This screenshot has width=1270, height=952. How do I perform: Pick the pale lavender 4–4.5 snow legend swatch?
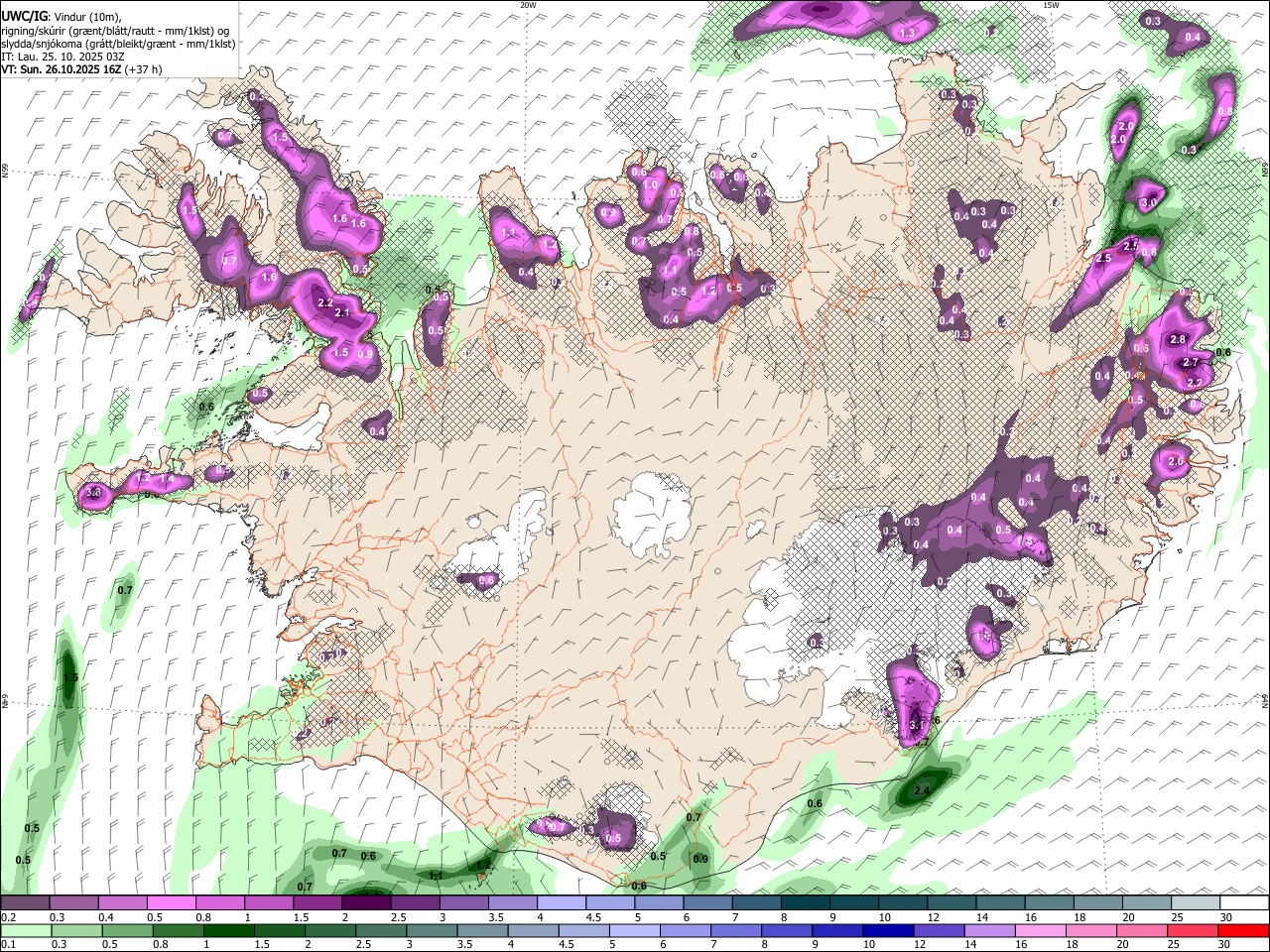[x=562, y=903]
